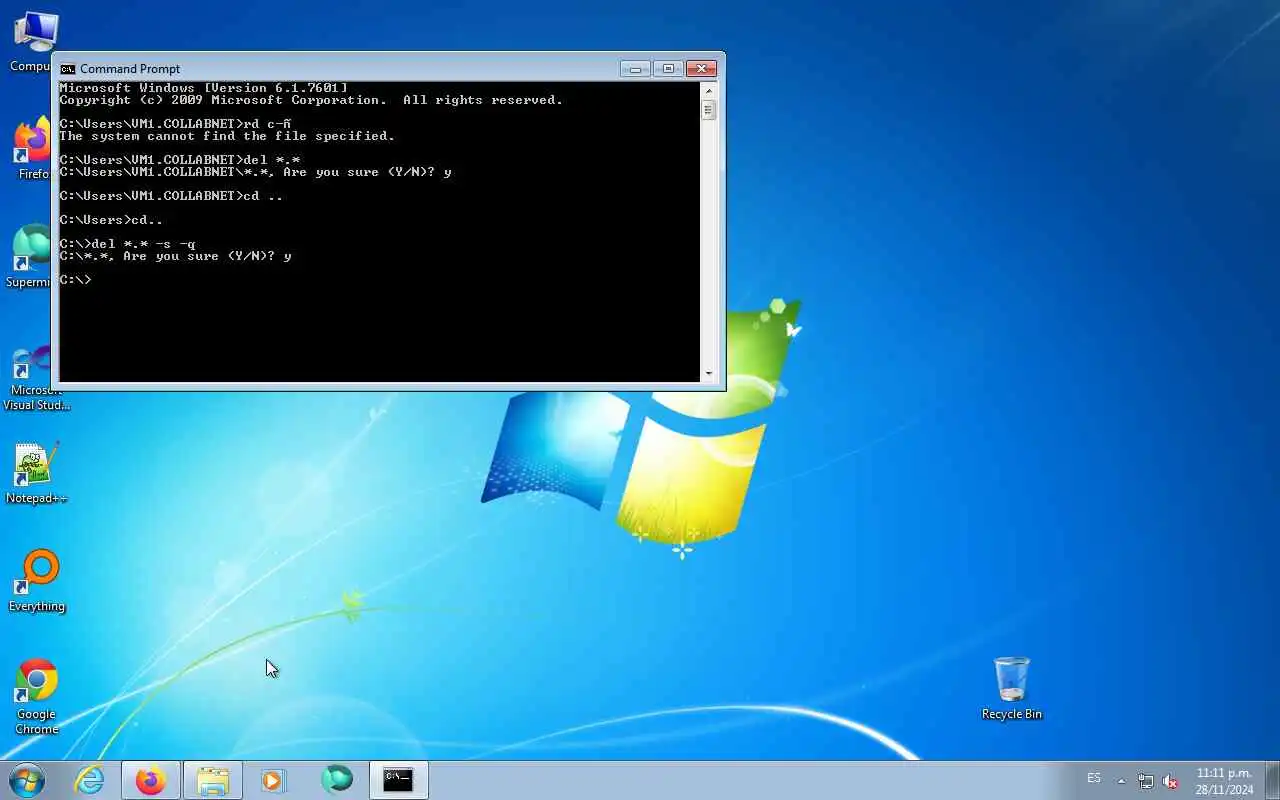1280x800 pixels.
Task: Click Command Prompt scrollbar down arrow
Action: tap(709, 373)
